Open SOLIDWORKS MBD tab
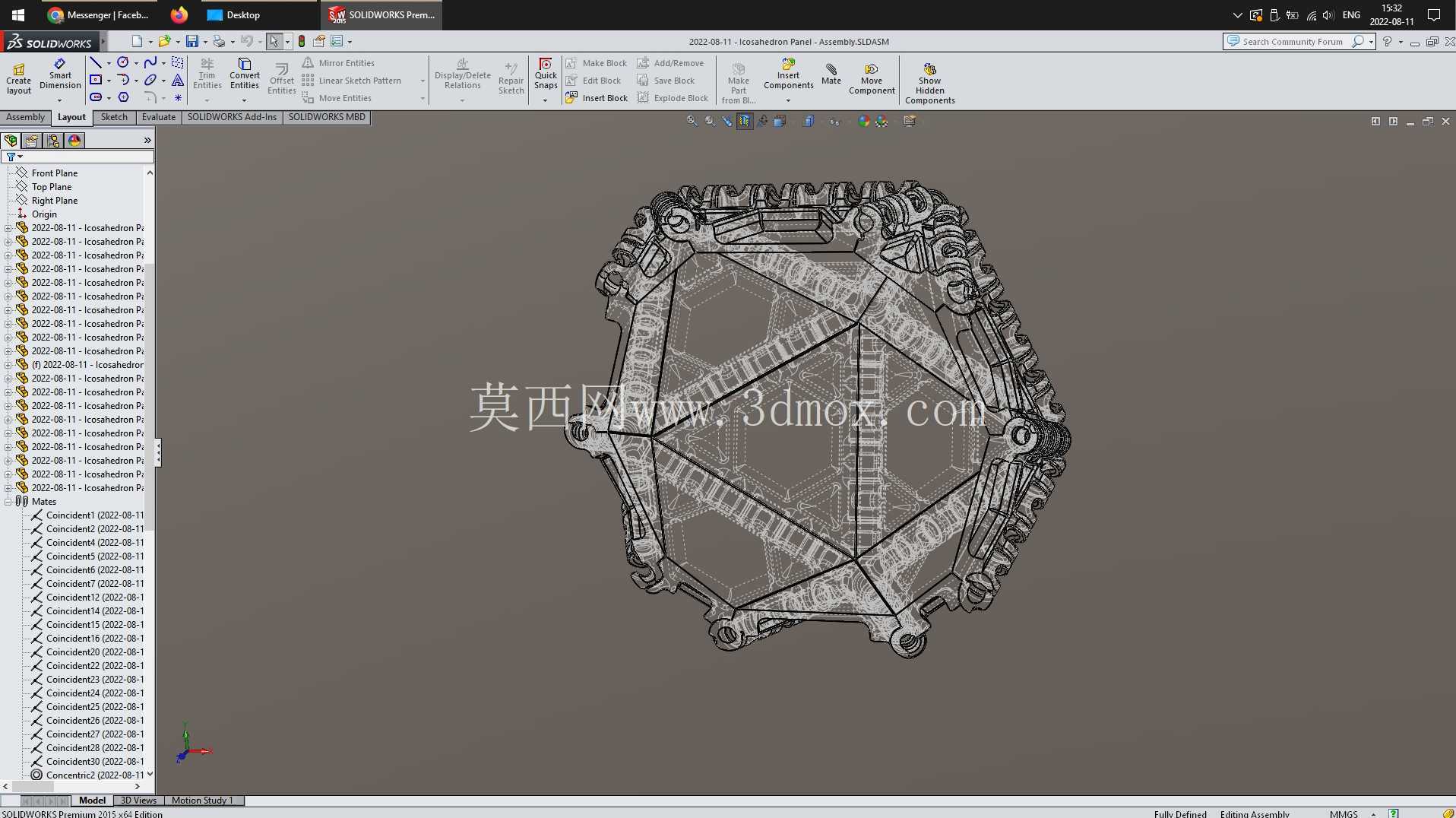Viewport: 1456px width, 818px height. pos(327,117)
